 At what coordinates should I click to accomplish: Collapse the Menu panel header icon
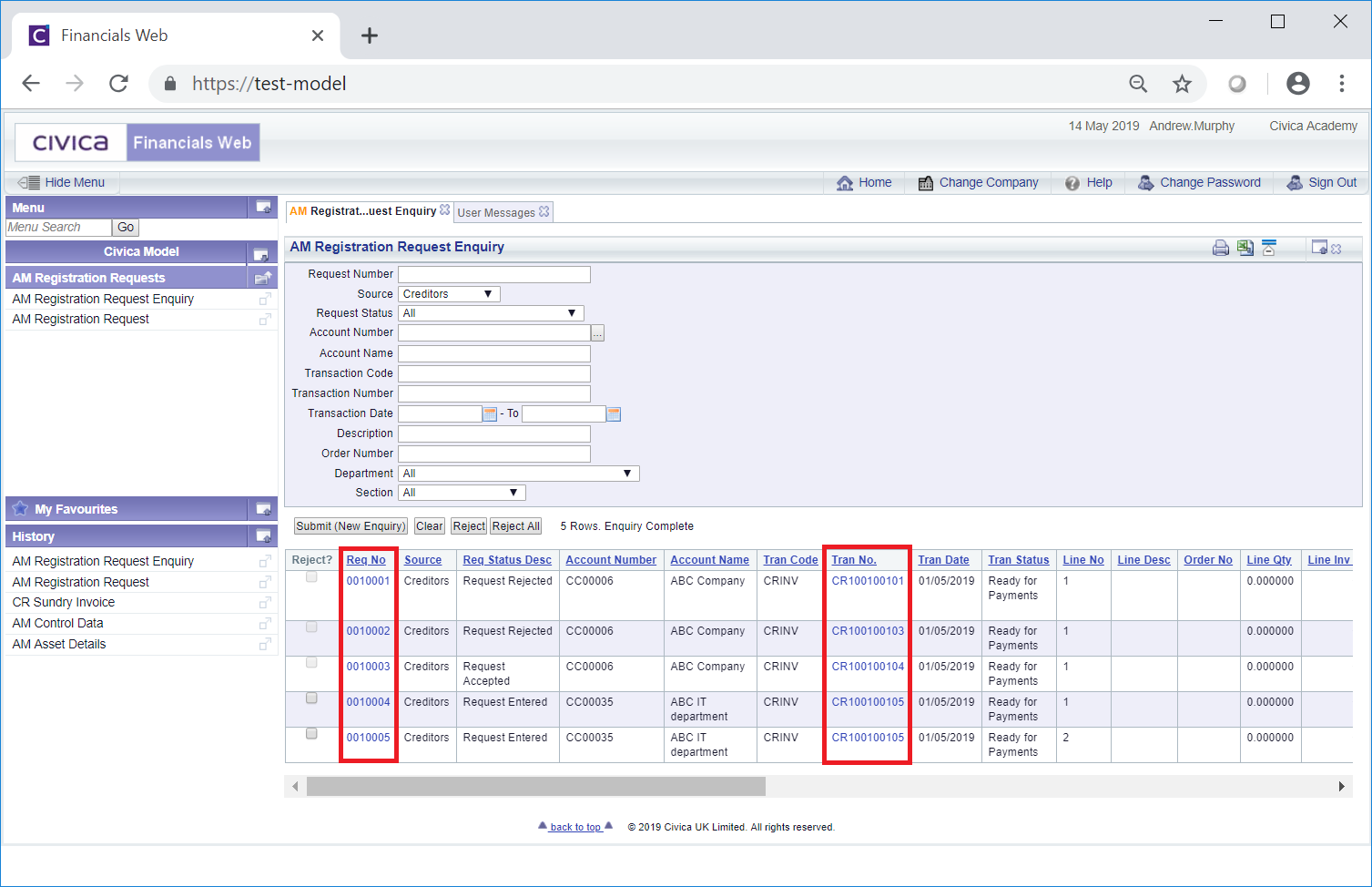point(263,208)
